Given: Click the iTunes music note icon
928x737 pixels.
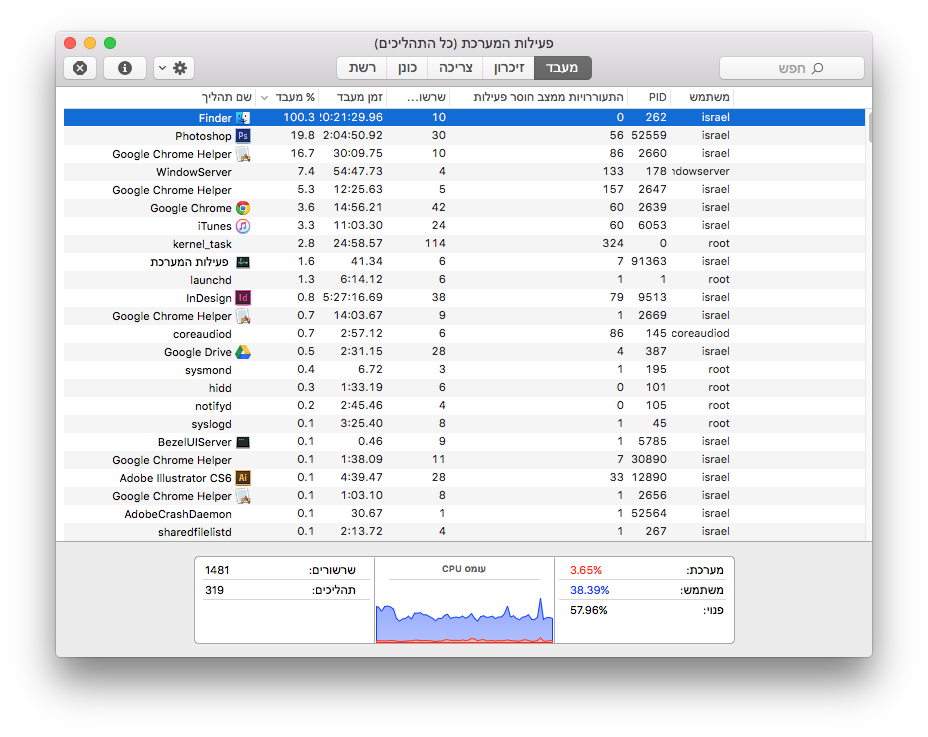Looking at the screenshot, I should pos(243,226).
